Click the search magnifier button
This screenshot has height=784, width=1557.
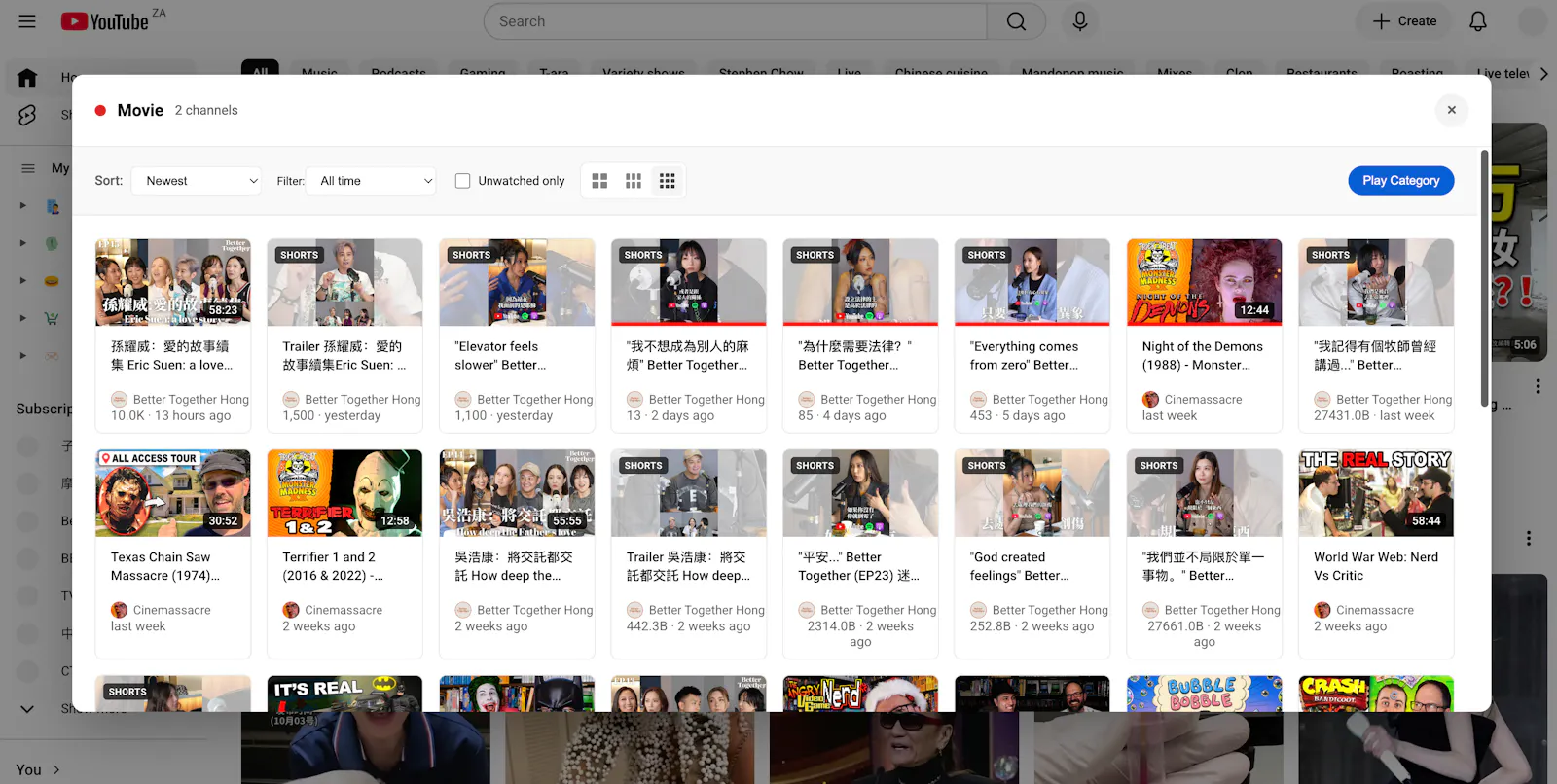(1016, 21)
